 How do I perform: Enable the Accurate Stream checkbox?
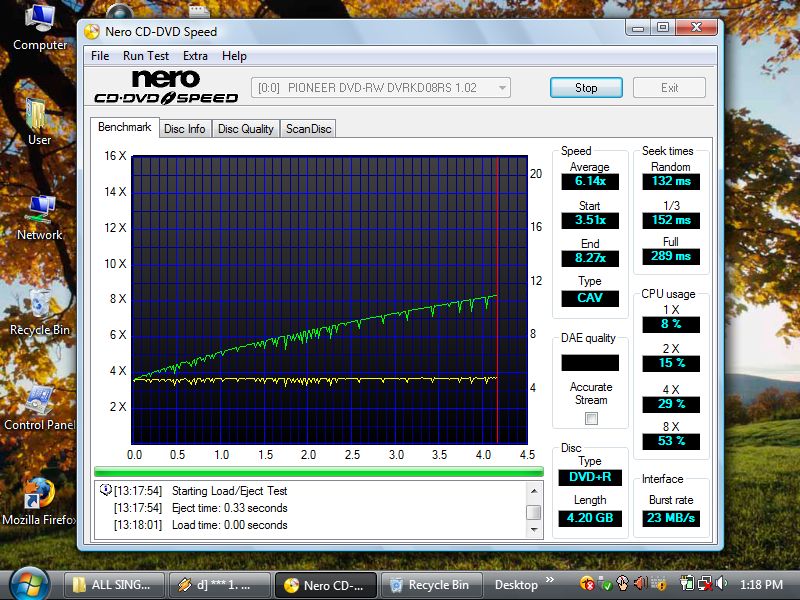pyautogui.click(x=591, y=419)
